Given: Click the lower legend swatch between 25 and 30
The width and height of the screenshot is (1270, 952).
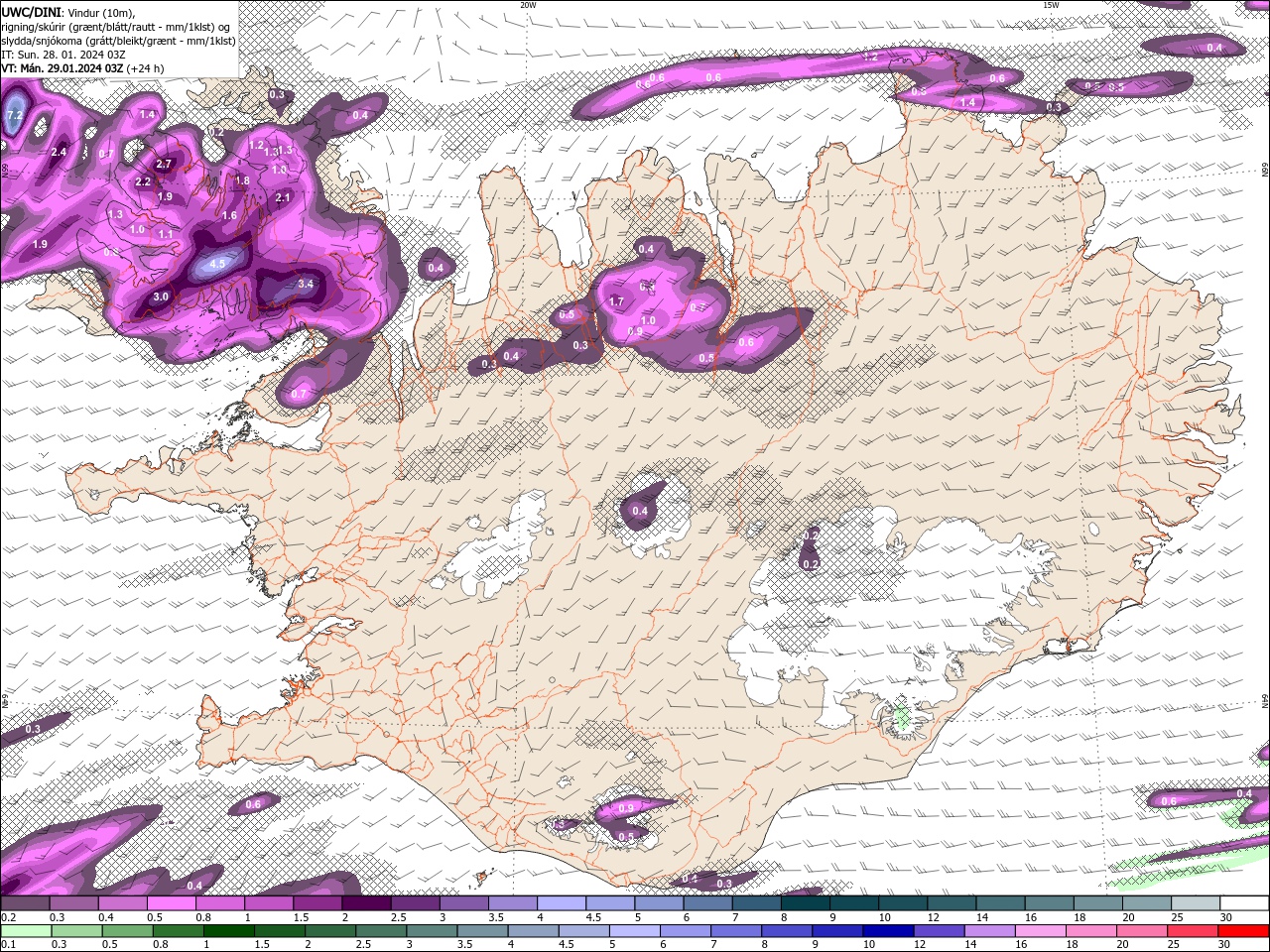Looking at the screenshot, I should 1195,931.
